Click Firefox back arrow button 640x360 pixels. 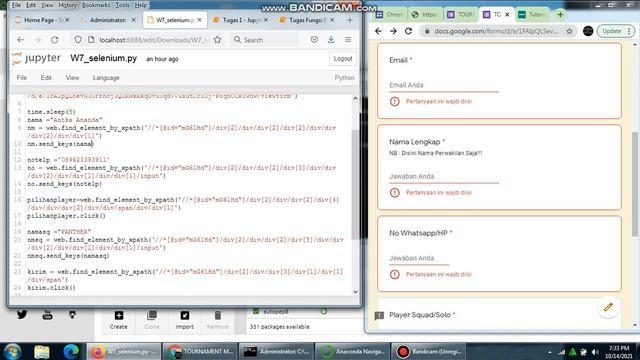click(x=20, y=40)
